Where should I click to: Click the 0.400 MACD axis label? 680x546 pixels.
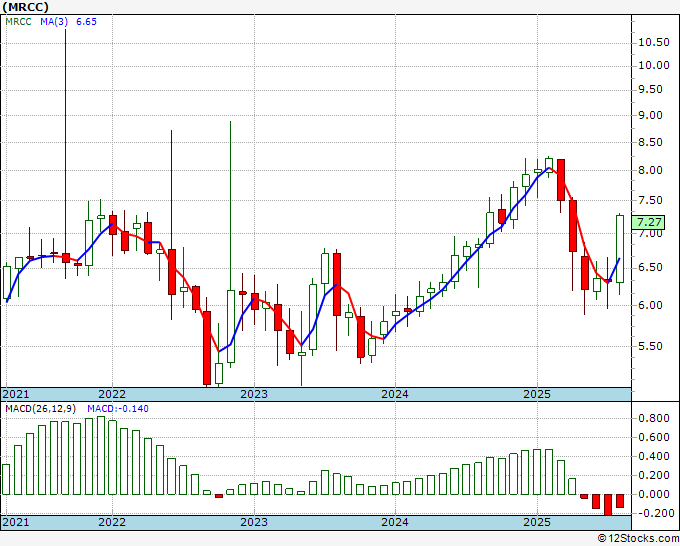[654, 456]
